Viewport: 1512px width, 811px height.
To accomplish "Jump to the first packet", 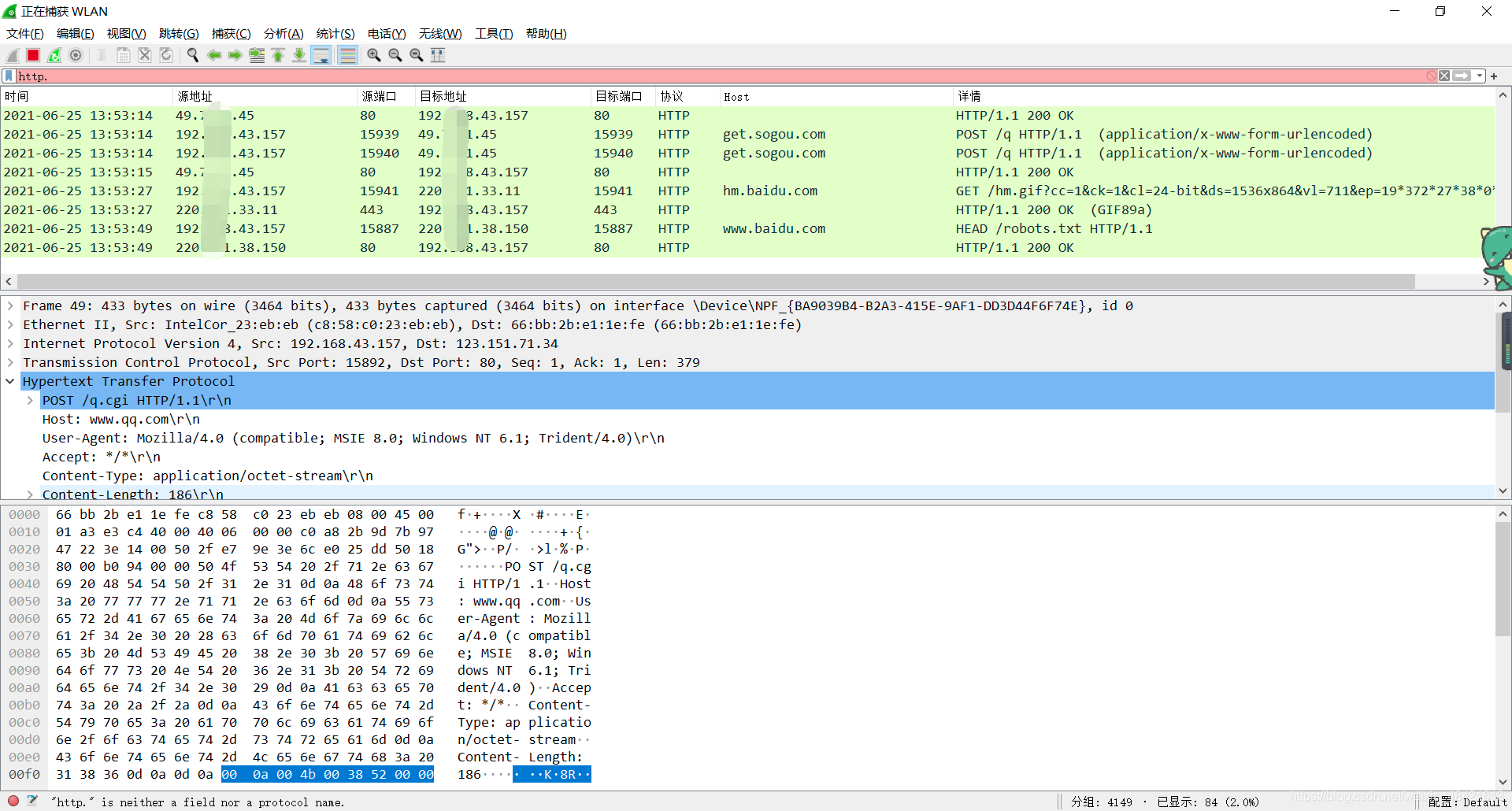I will pyautogui.click(x=278, y=55).
